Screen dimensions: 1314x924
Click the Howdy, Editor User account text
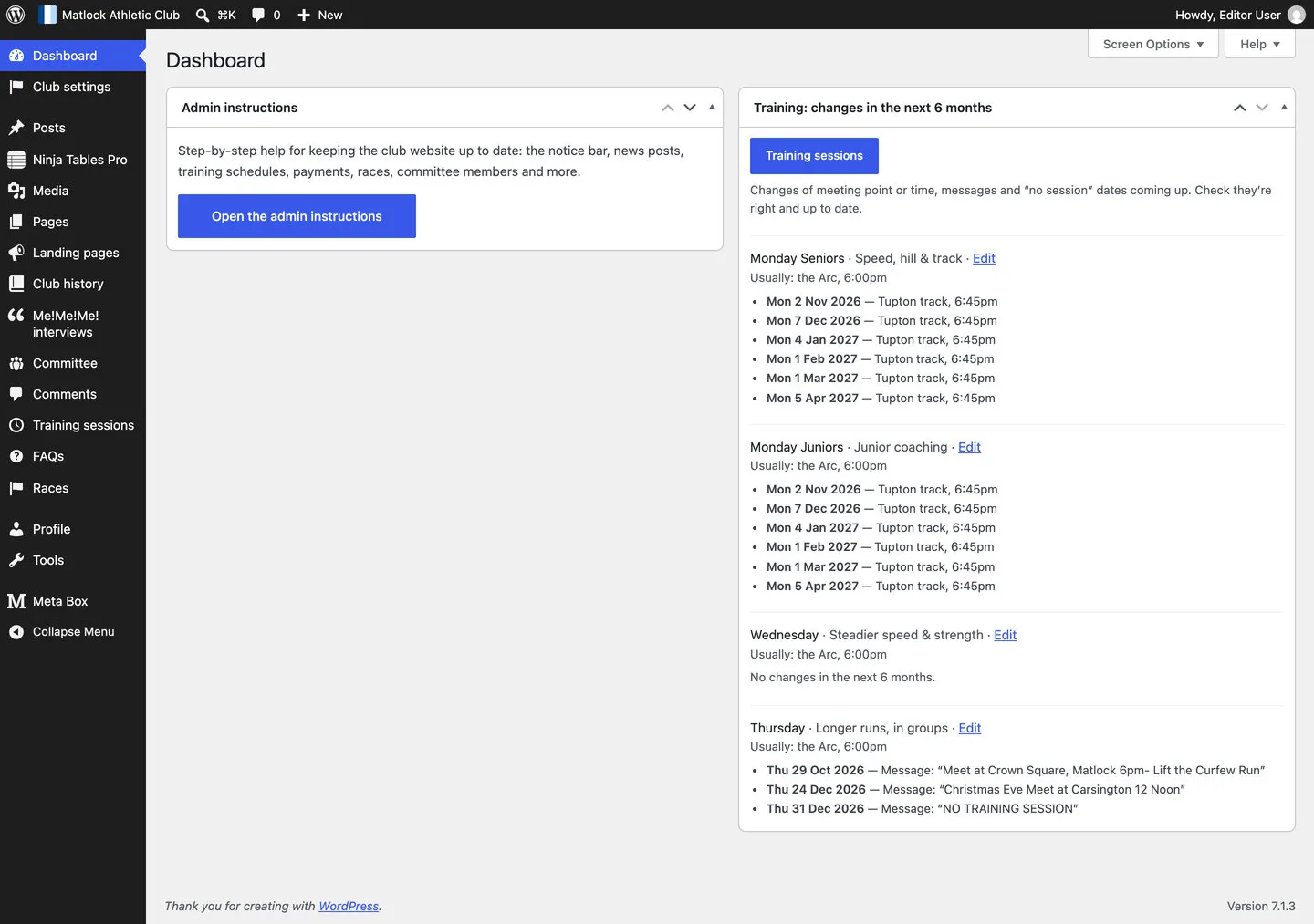1227,15
